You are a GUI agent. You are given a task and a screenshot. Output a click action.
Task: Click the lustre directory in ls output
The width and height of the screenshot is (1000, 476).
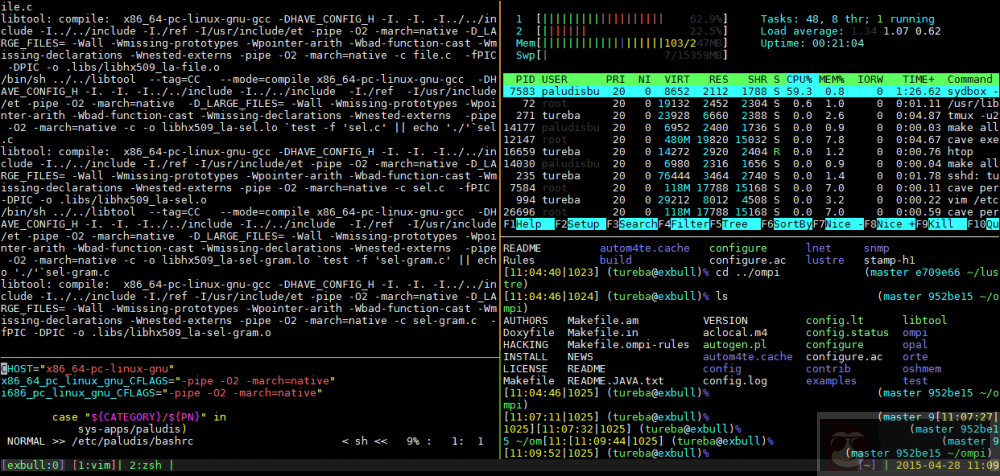(x=825, y=260)
